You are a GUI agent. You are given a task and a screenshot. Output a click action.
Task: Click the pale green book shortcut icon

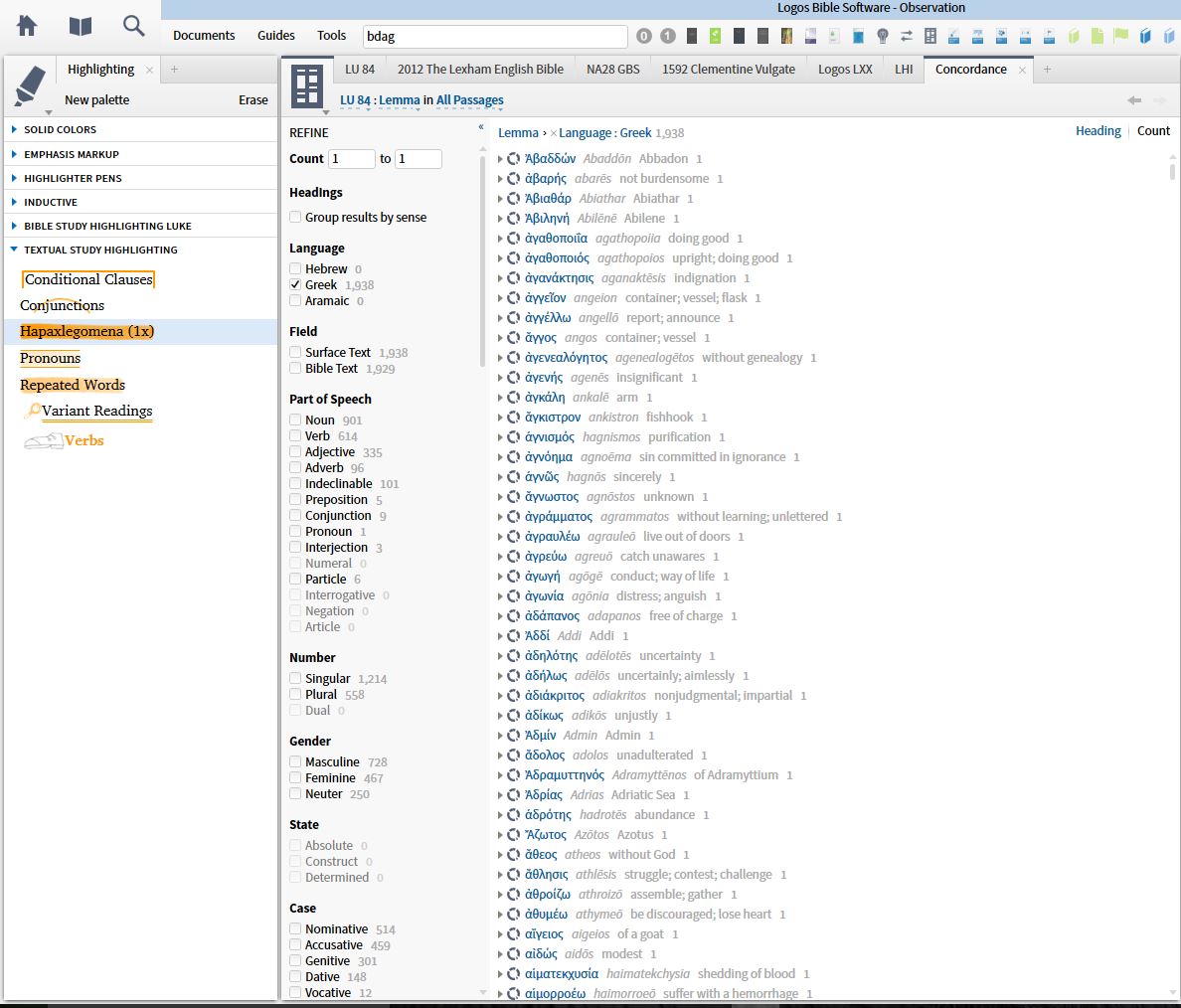[x=1074, y=36]
